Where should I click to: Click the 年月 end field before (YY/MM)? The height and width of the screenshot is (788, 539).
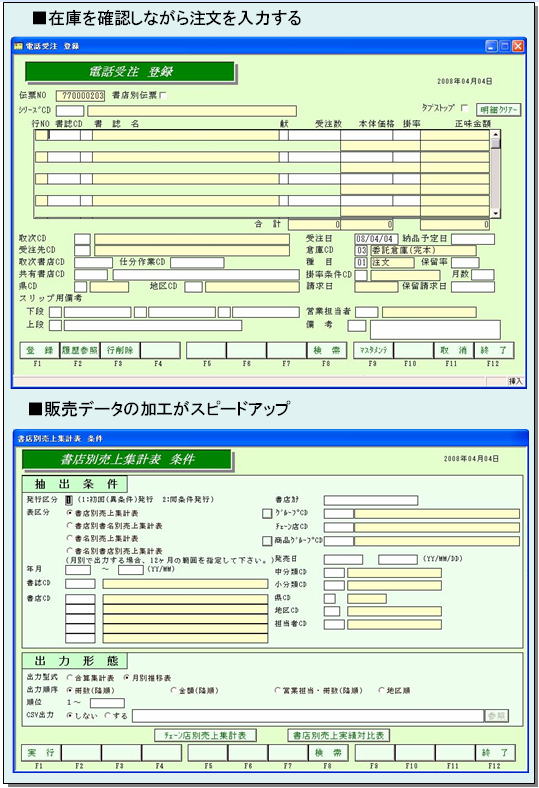click(x=131, y=570)
